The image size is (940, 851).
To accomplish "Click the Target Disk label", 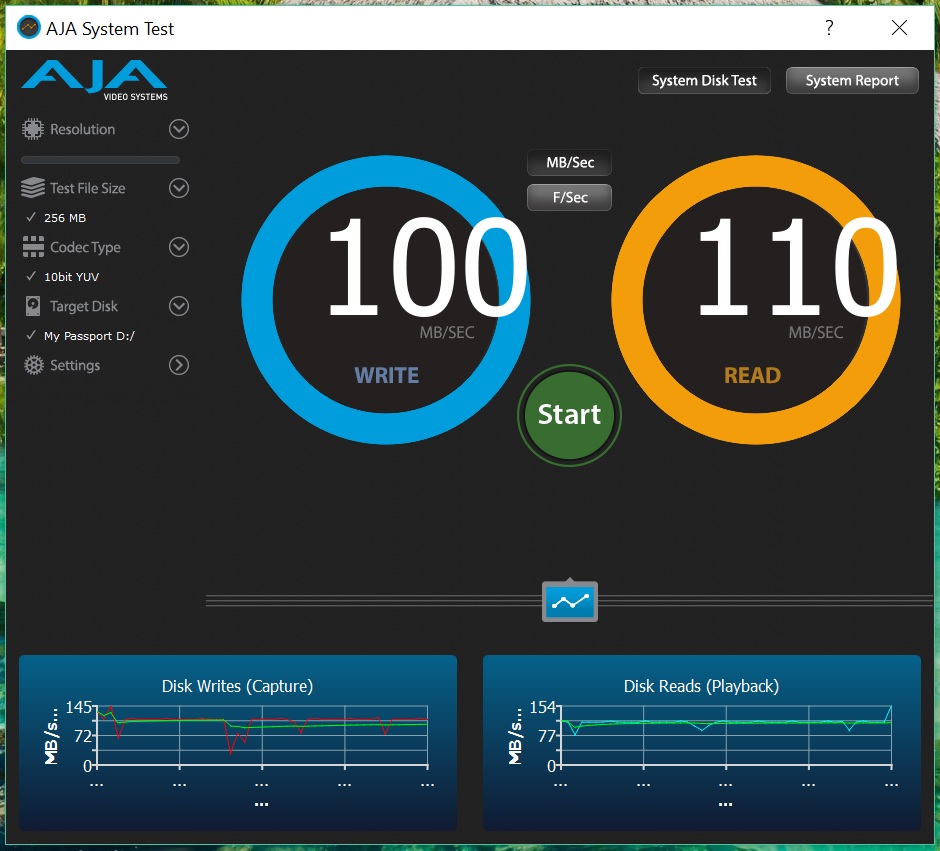I will [x=84, y=306].
